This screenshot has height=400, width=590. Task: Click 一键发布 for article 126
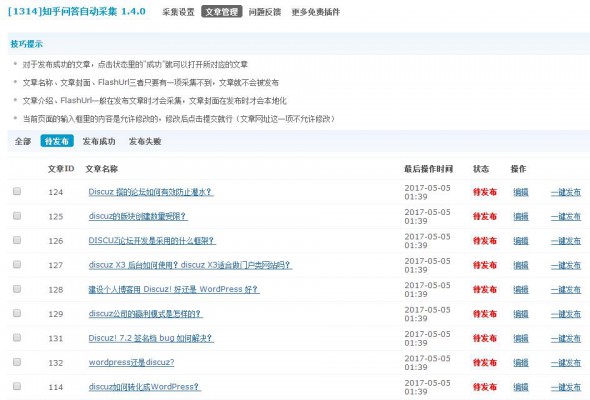pyautogui.click(x=566, y=241)
